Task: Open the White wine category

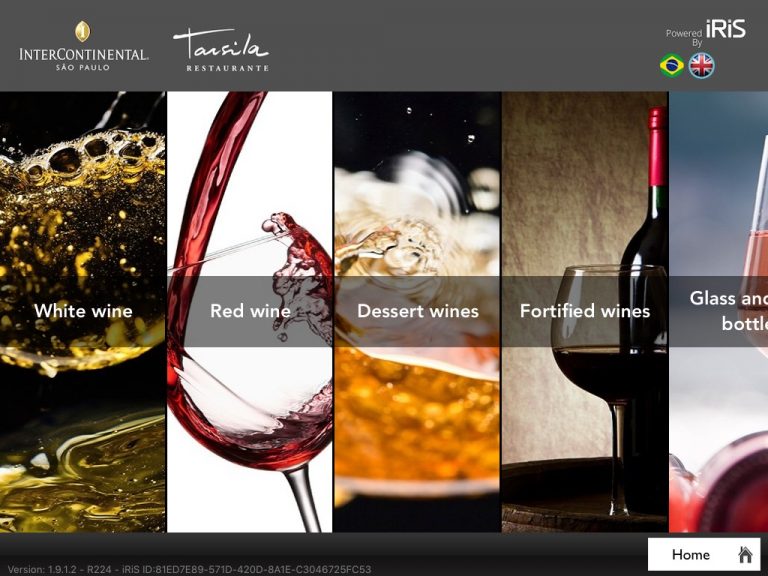Action: pyautogui.click(x=83, y=311)
